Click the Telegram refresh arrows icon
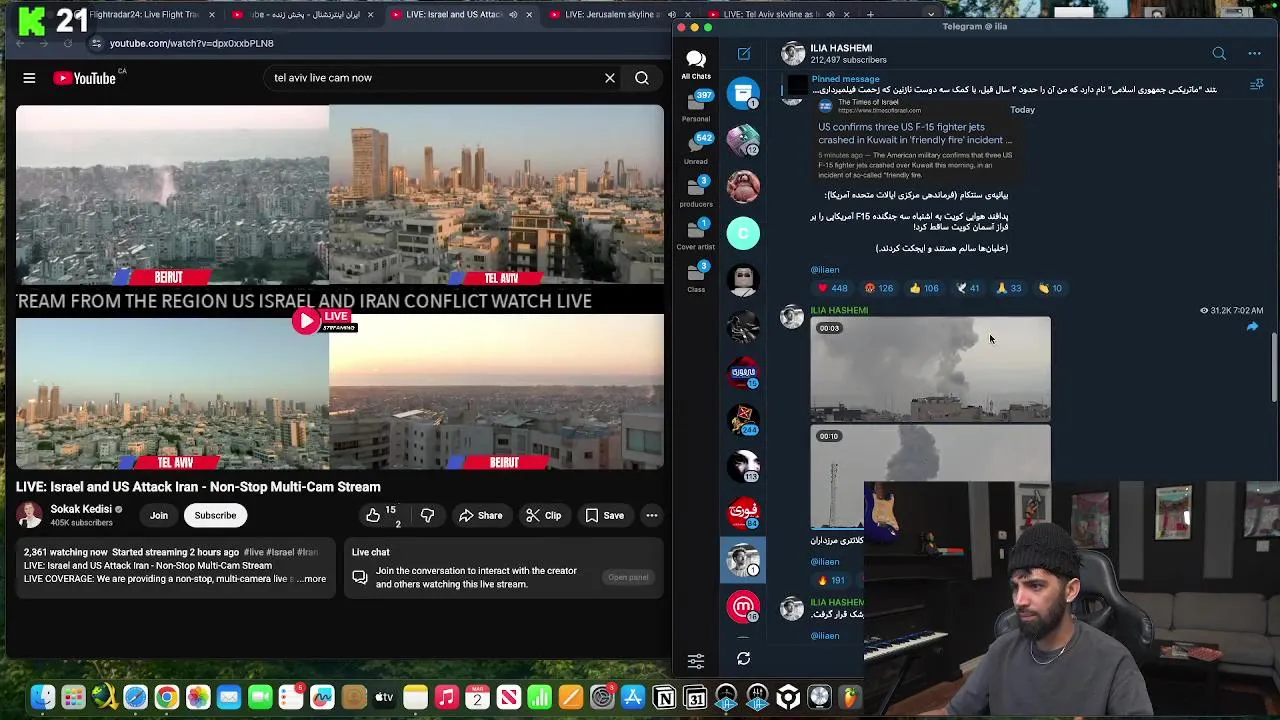Screen dimensions: 1280x720 (744, 659)
